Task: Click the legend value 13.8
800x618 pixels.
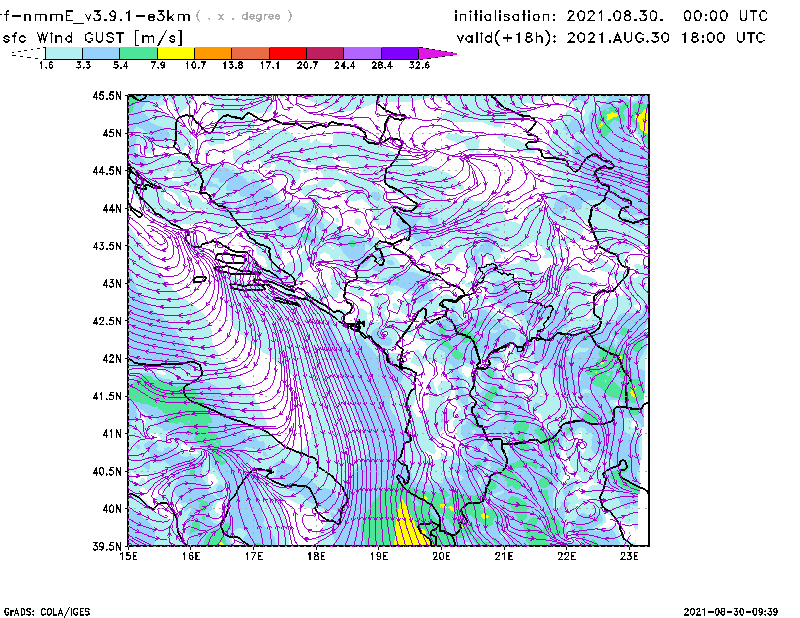Action: (233, 65)
